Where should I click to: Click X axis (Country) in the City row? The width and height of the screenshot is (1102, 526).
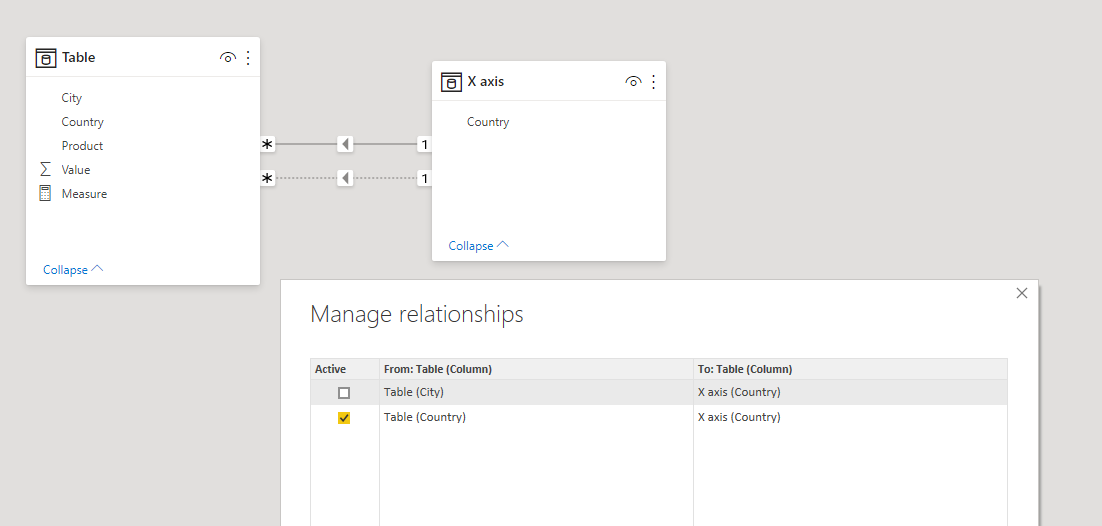pos(739,392)
